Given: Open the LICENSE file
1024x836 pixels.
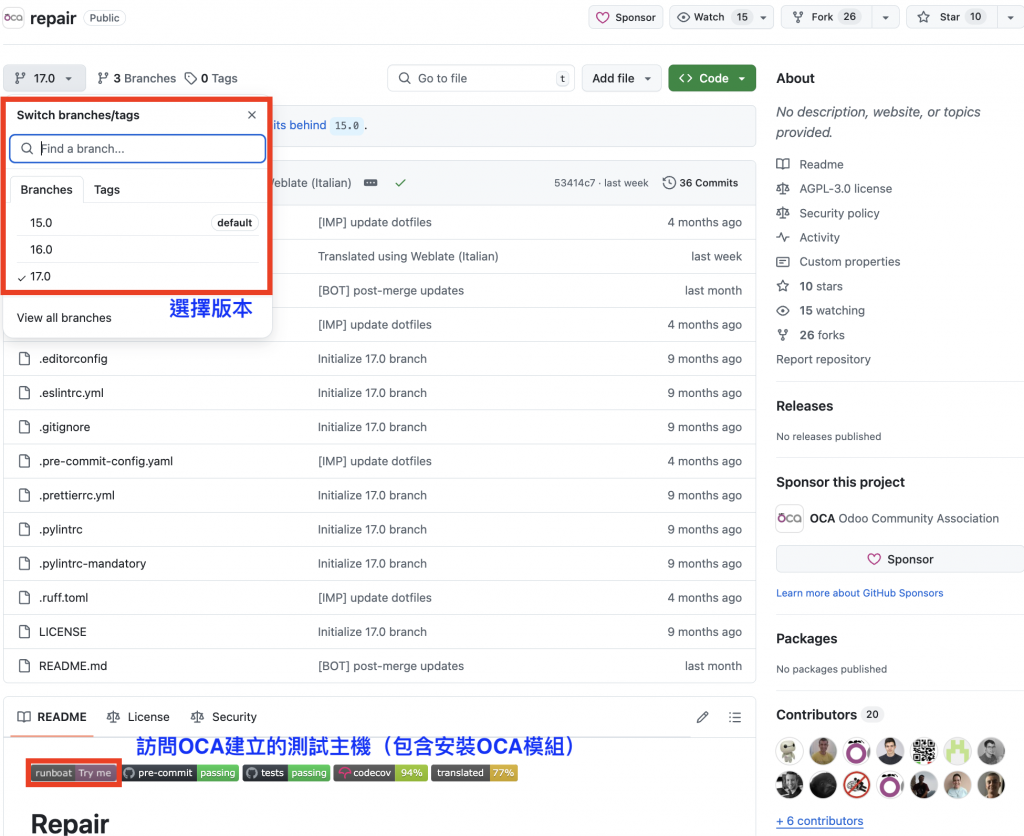Looking at the screenshot, I should click(x=63, y=632).
